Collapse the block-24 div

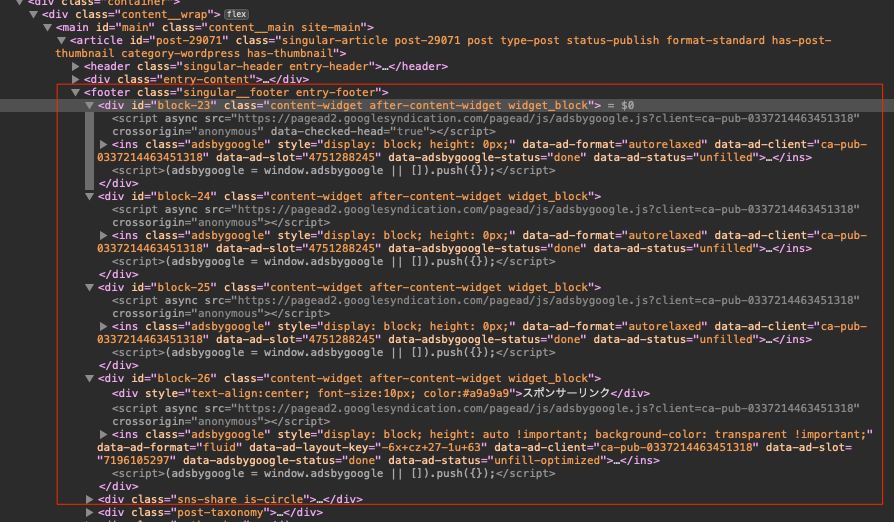point(90,197)
